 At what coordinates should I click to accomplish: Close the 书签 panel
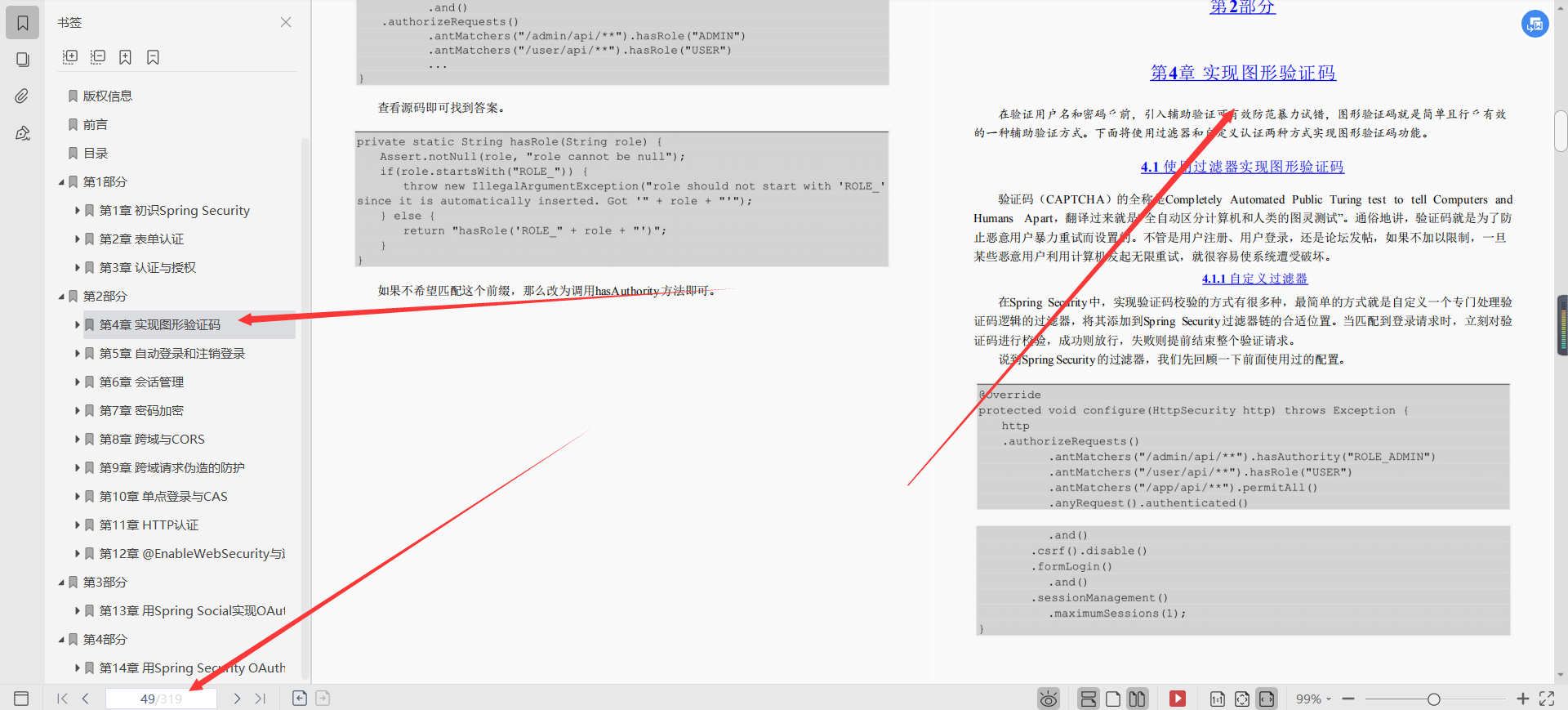pos(286,22)
